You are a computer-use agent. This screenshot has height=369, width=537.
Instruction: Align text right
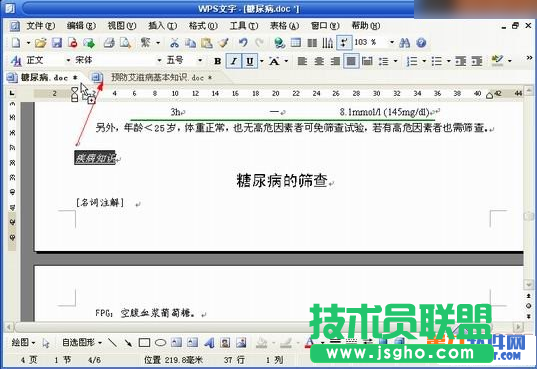tap(335, 61)
